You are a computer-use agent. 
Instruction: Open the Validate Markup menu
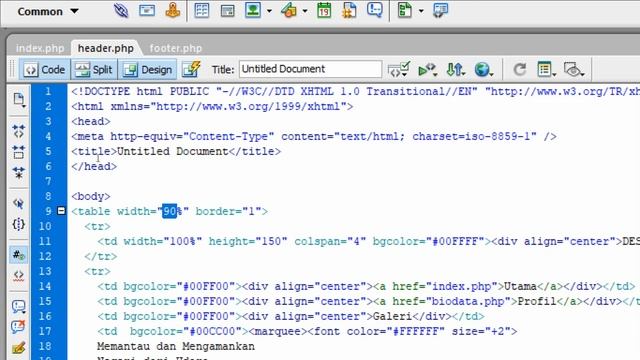(398, 69)
